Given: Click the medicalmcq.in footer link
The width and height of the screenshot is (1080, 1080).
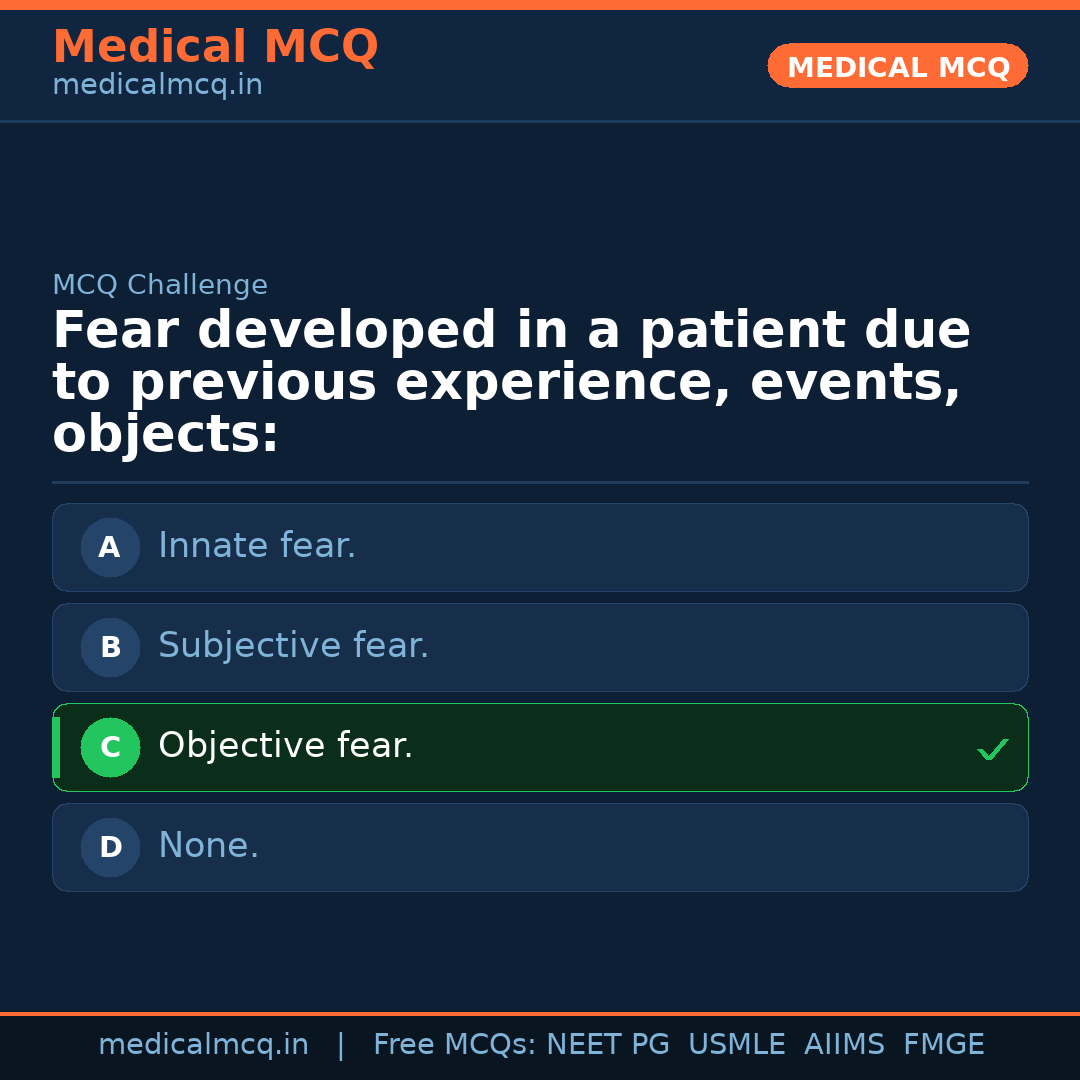Looking at the screenshot, I should (203, 1043).
